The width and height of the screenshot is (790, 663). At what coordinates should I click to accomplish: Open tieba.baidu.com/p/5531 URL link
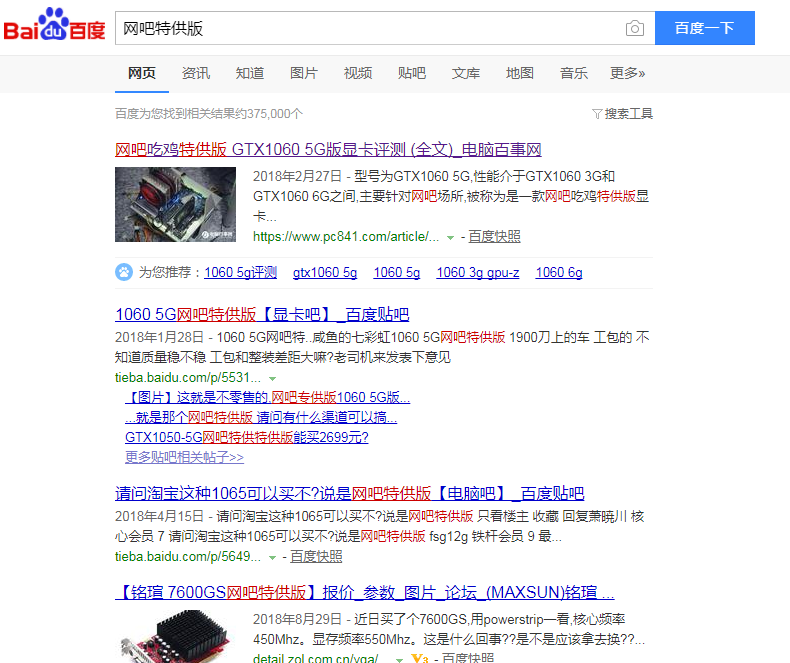[188, 378]
